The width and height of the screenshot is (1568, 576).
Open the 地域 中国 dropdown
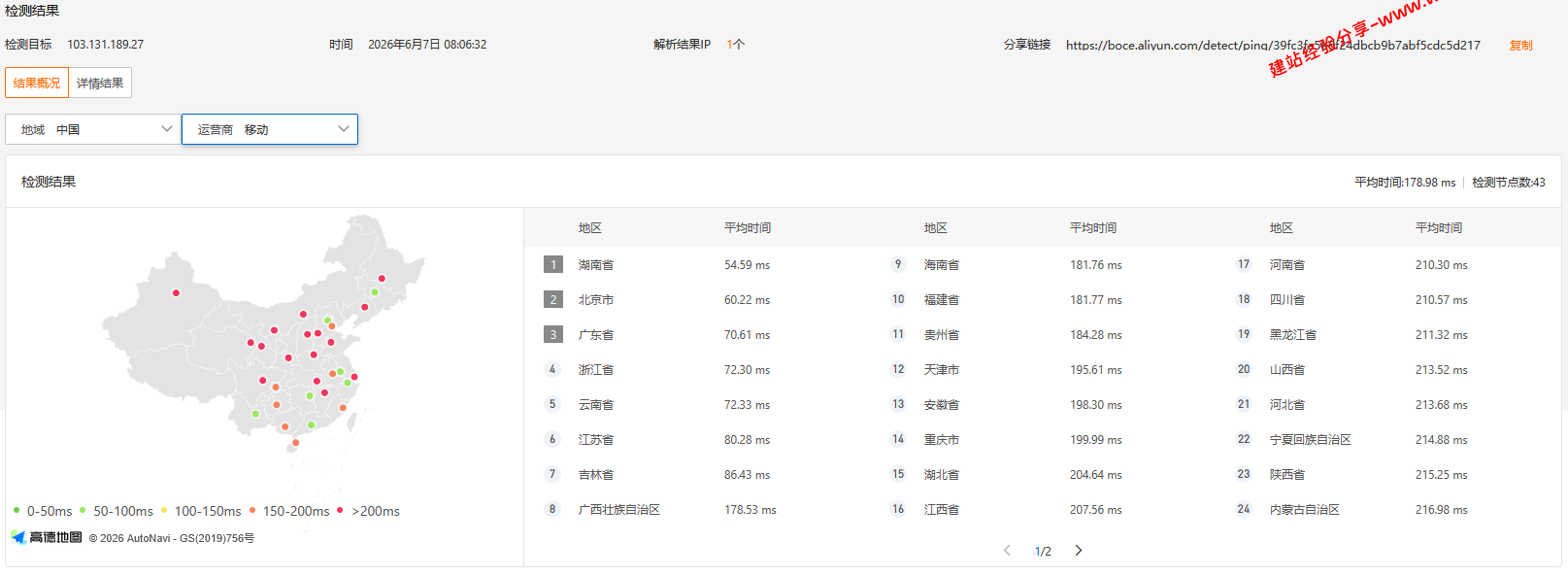pos(93,129)
